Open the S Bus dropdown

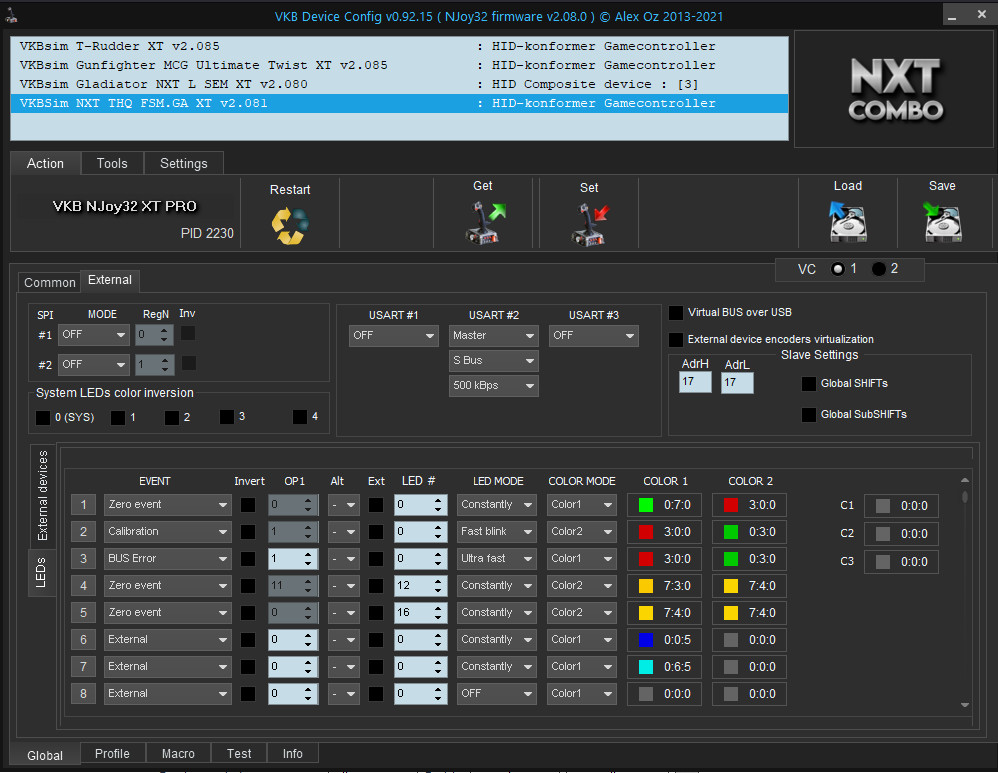(x=493, y=360)
